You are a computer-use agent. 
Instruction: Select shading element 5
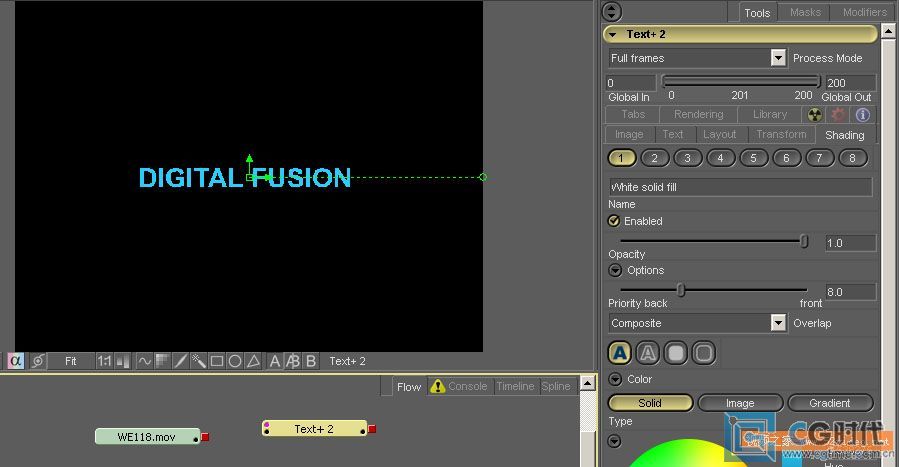pyautogui.click(x=753, y=158)
